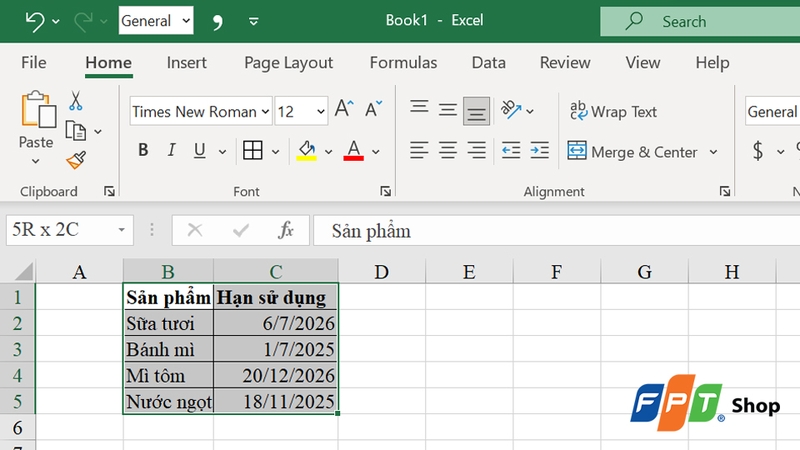Click the Borders grid icon
Image resolution: width=800 pixels, height=450 pixels.
click(x=253, y=151)
